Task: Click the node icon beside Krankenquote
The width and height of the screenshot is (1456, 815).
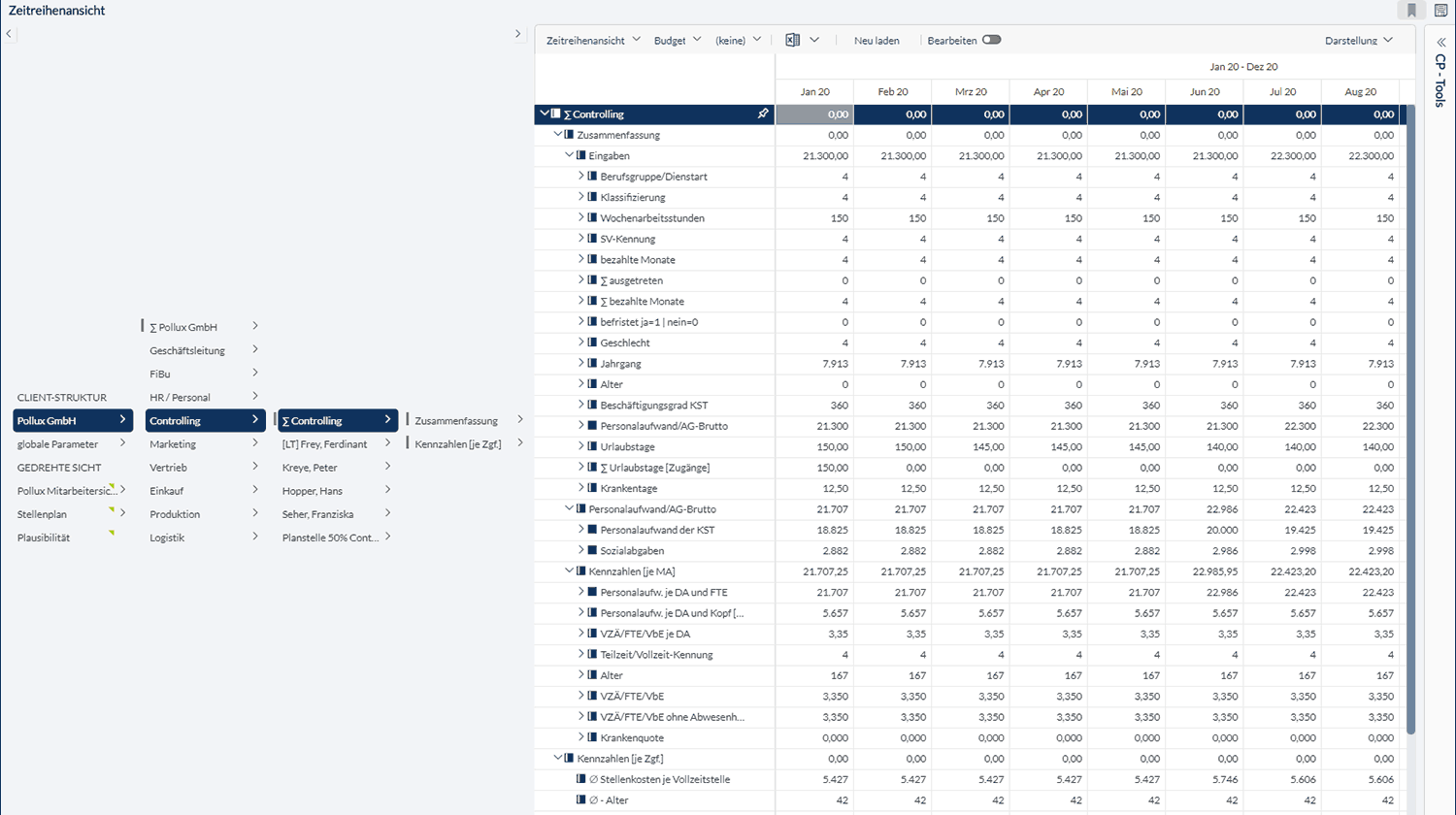Action: [592, 737]
